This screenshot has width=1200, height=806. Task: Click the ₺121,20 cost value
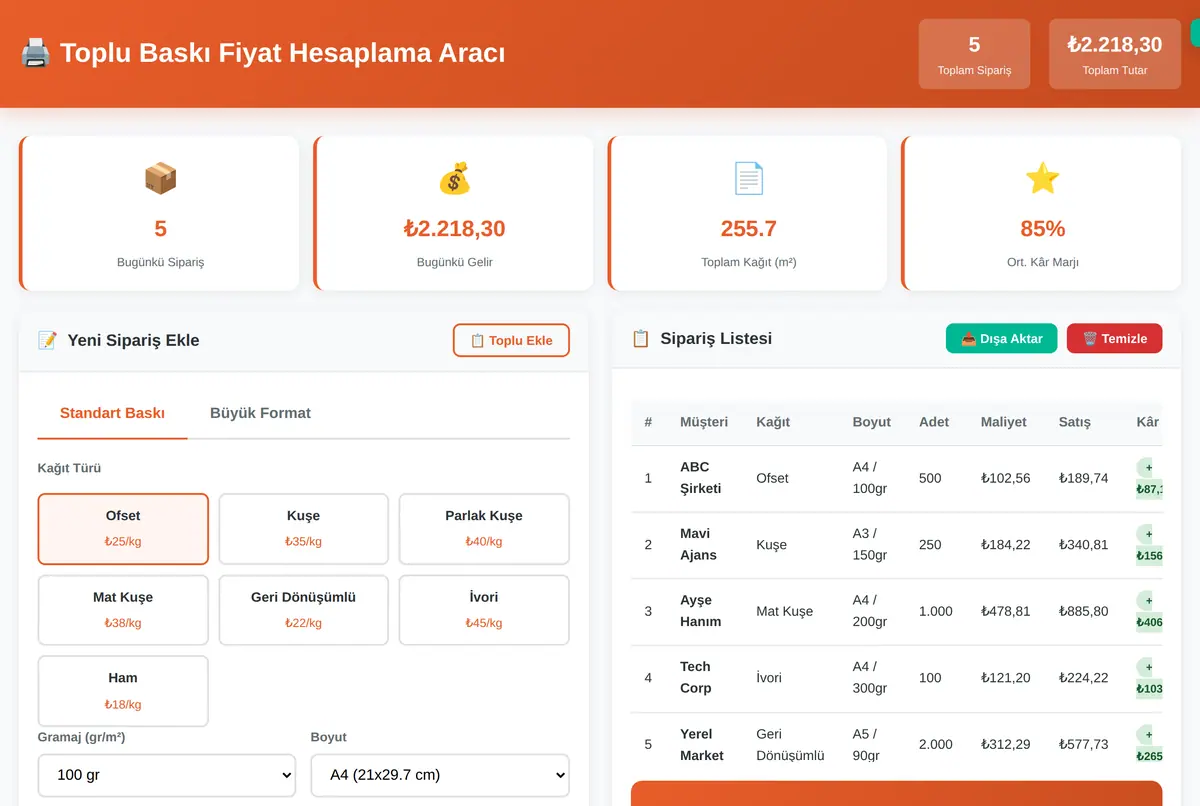(1006, 678)
